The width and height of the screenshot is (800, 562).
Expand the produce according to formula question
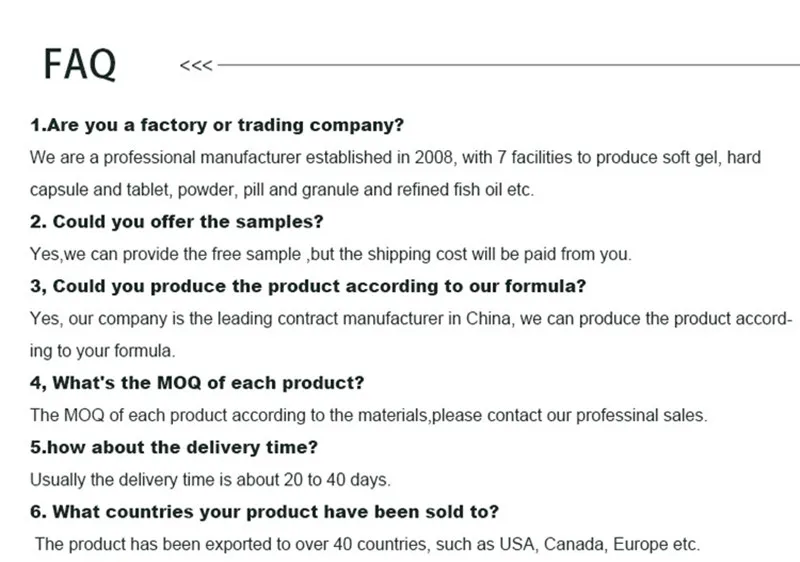click(x=308, y=286)
